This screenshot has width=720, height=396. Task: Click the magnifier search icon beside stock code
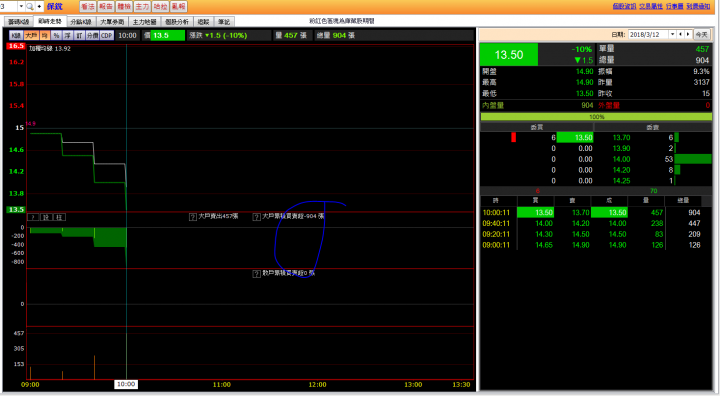(30, 6)
